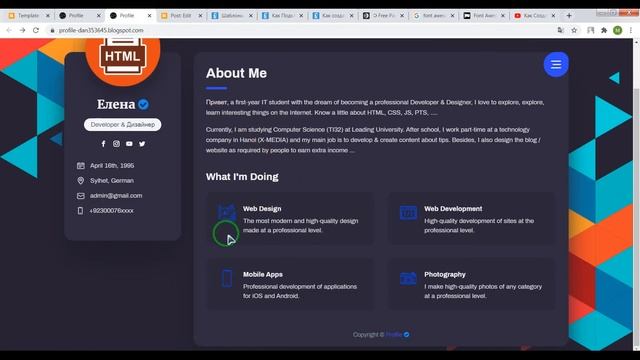This screenshot has height=360, width=640.
Task: Open the Profile link in the footer
Action: point(394,335)
